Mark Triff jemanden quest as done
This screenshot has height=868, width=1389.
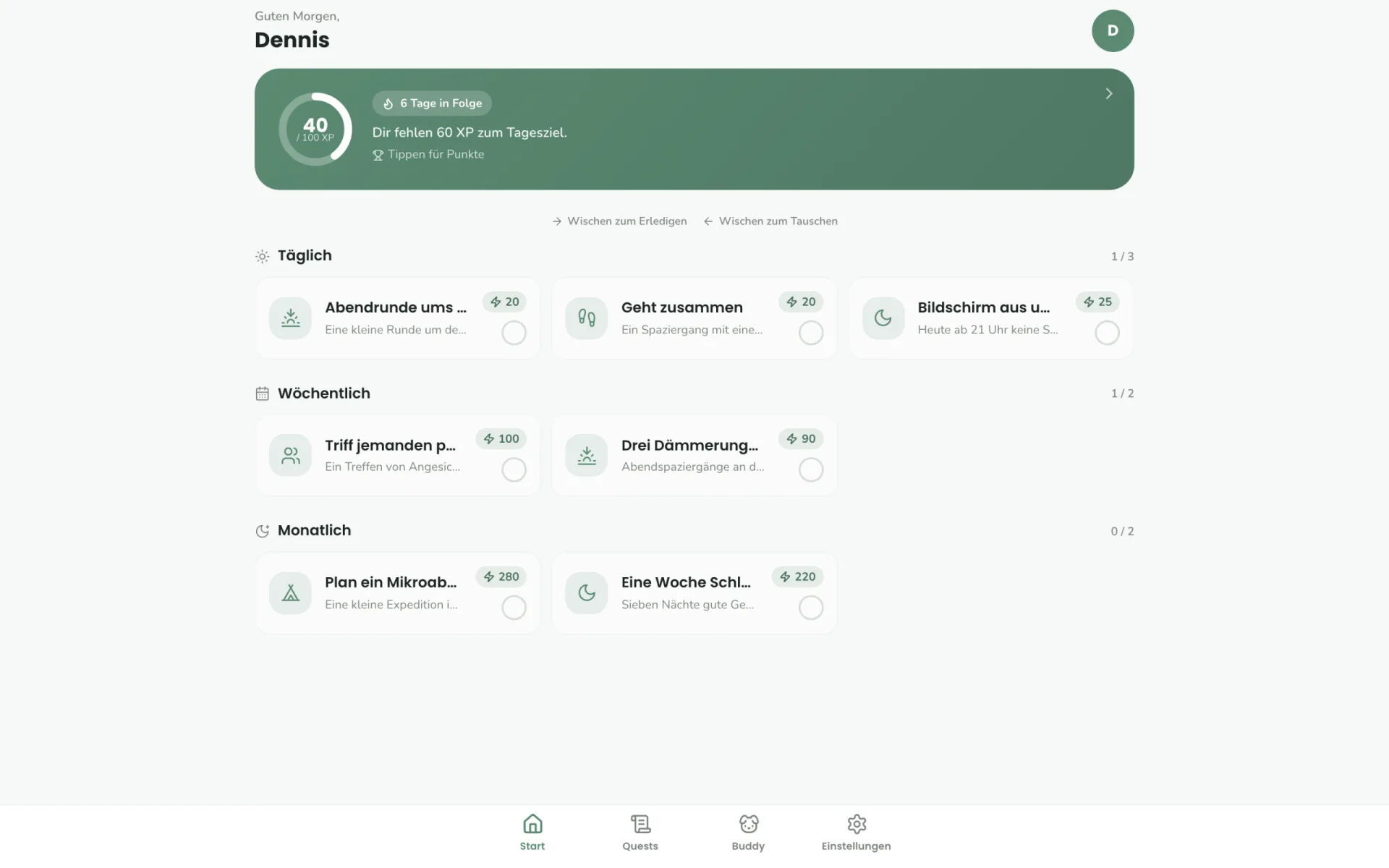point(514,469)
